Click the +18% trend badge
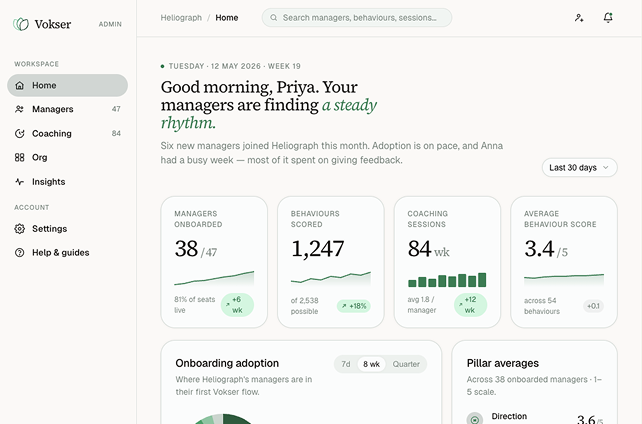Image resolution: width=642 pixels, height=424 pixels. tap(354, 306)
